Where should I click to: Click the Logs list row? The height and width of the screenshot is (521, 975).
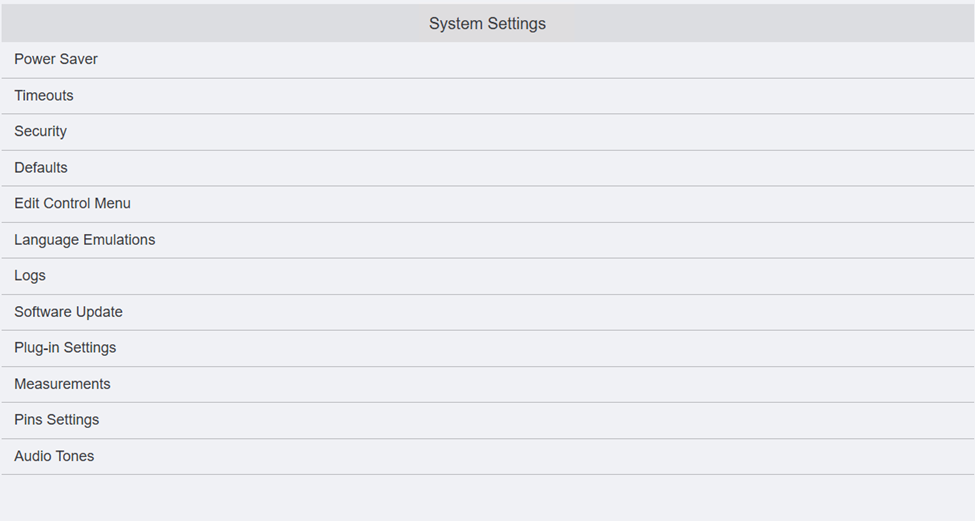pyautogui.click(x=487, y=275)
